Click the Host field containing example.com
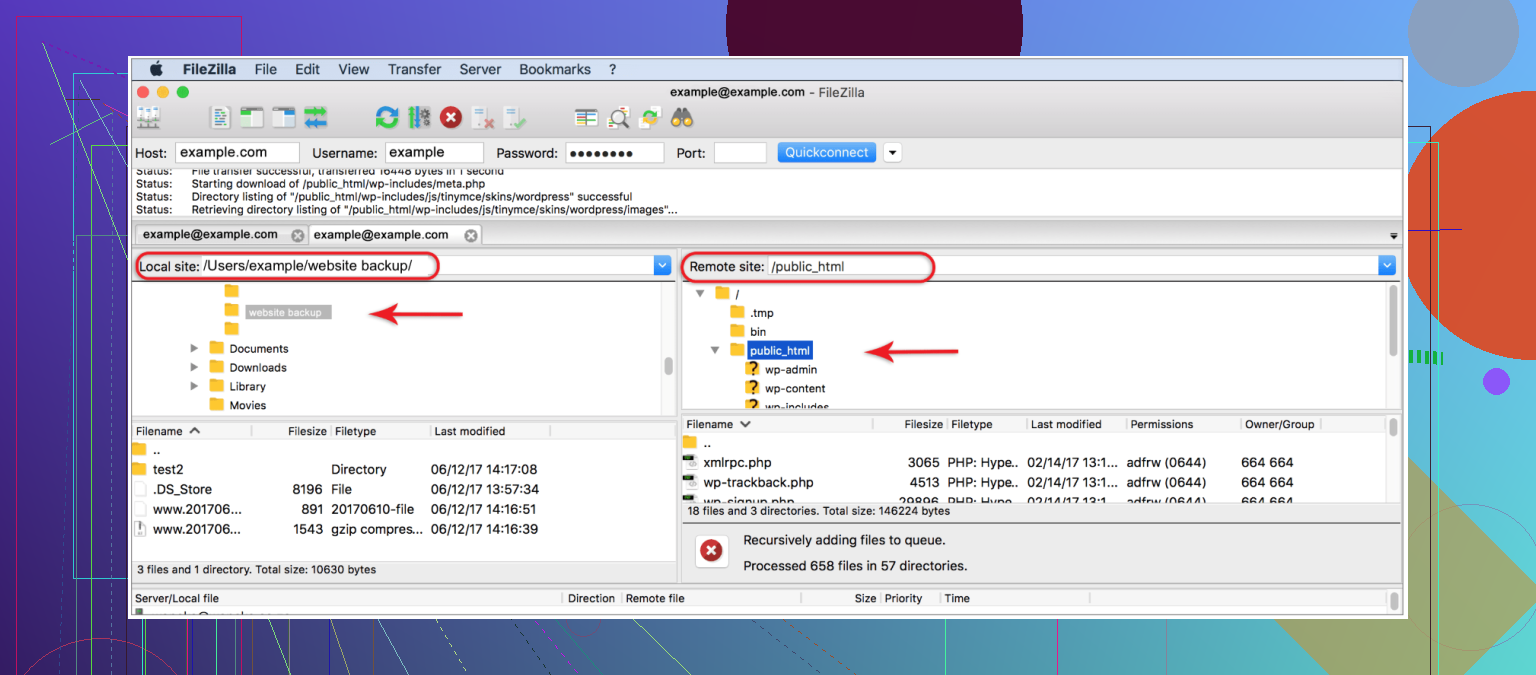 (x=237, y=153)
